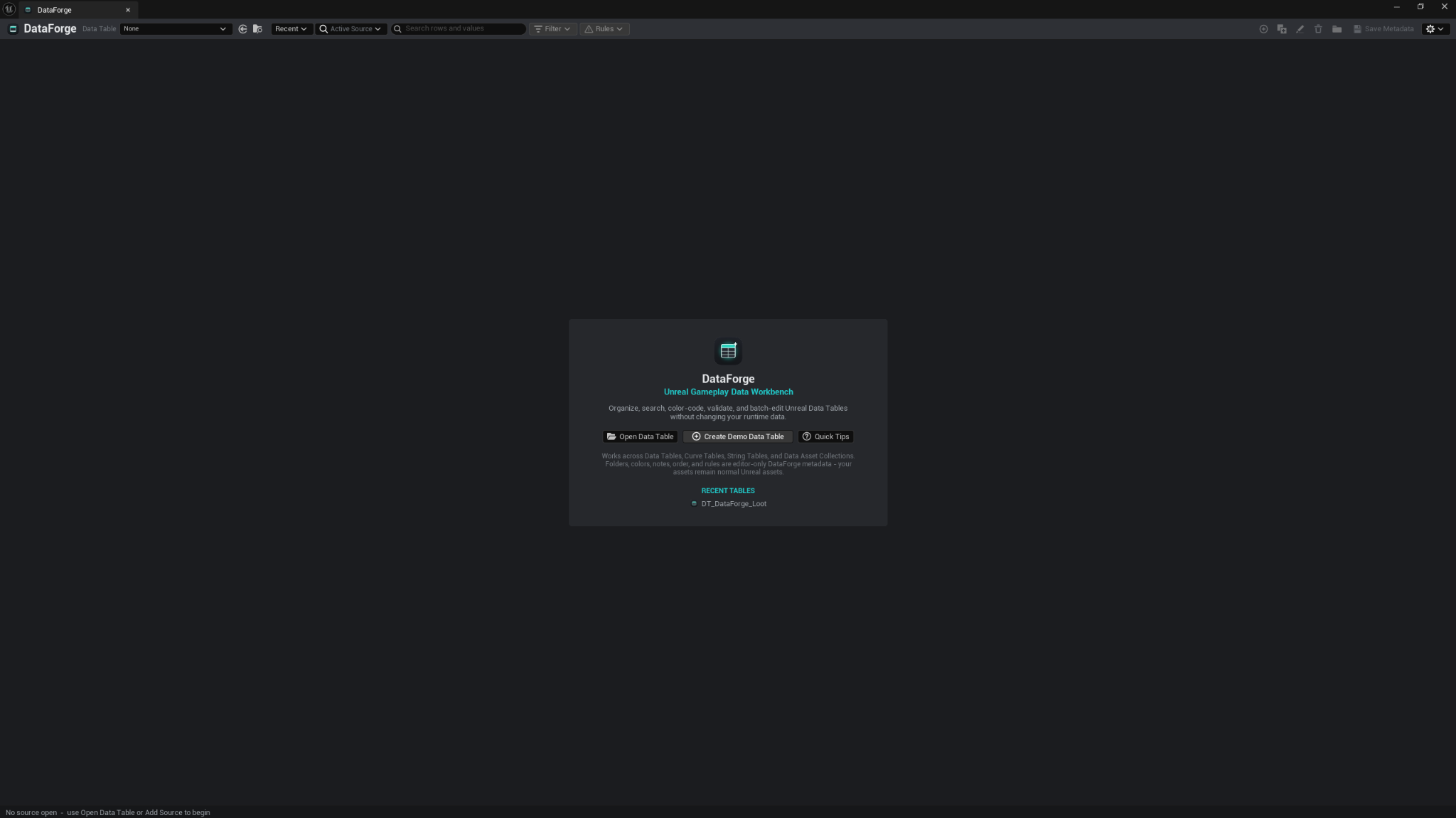Click the use-selected-asset arrow icon
The height and width of the screenshot is (818, 1456).
point(243,29)
